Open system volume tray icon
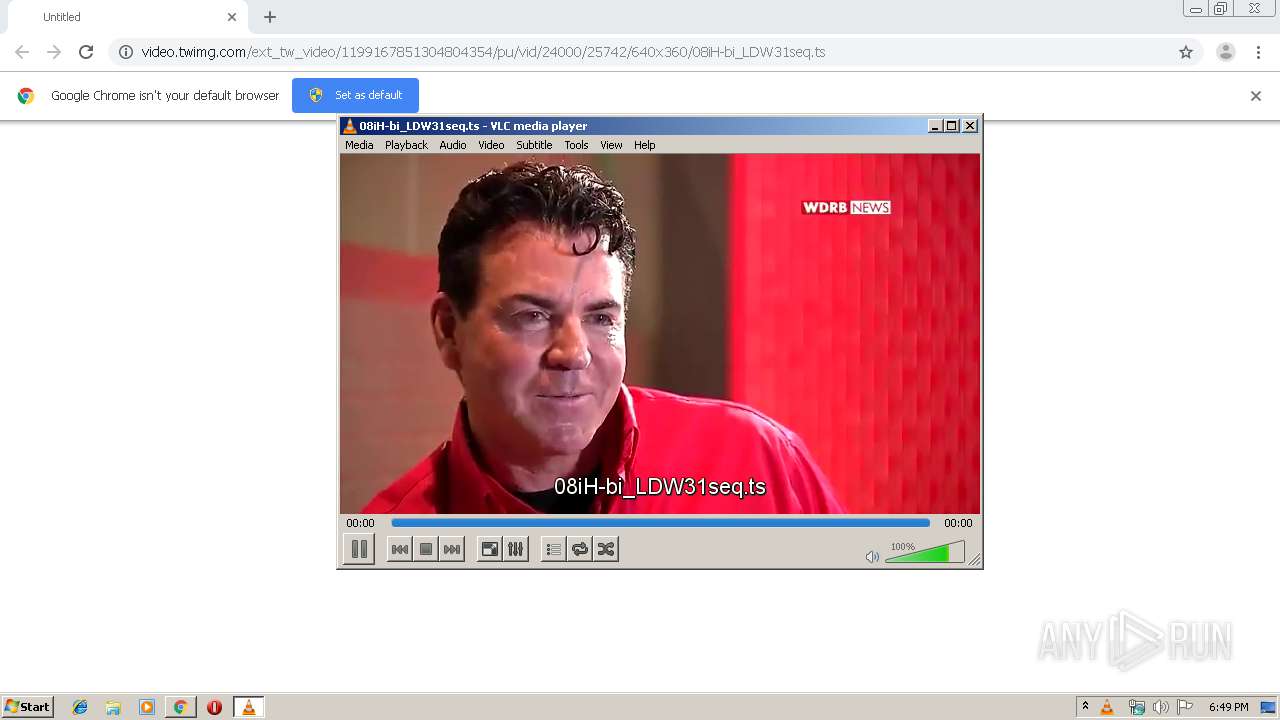The image size is (1280, 720). 1161,707
